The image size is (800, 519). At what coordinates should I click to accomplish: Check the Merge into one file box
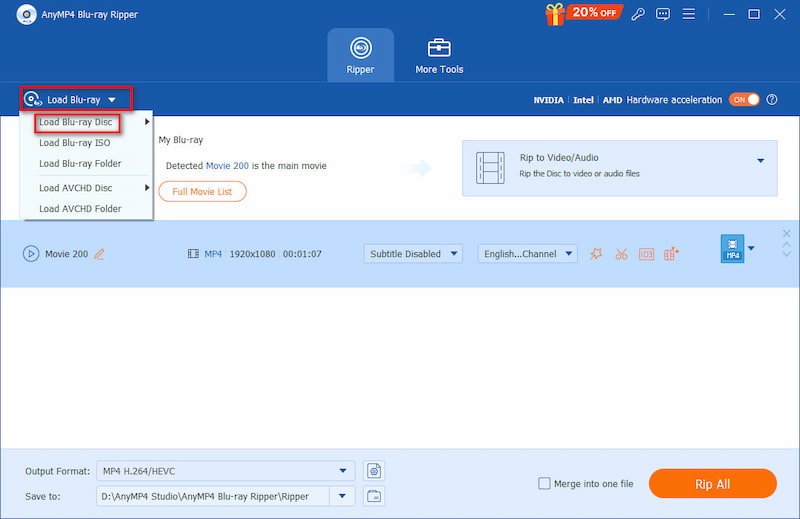[544, 484]
